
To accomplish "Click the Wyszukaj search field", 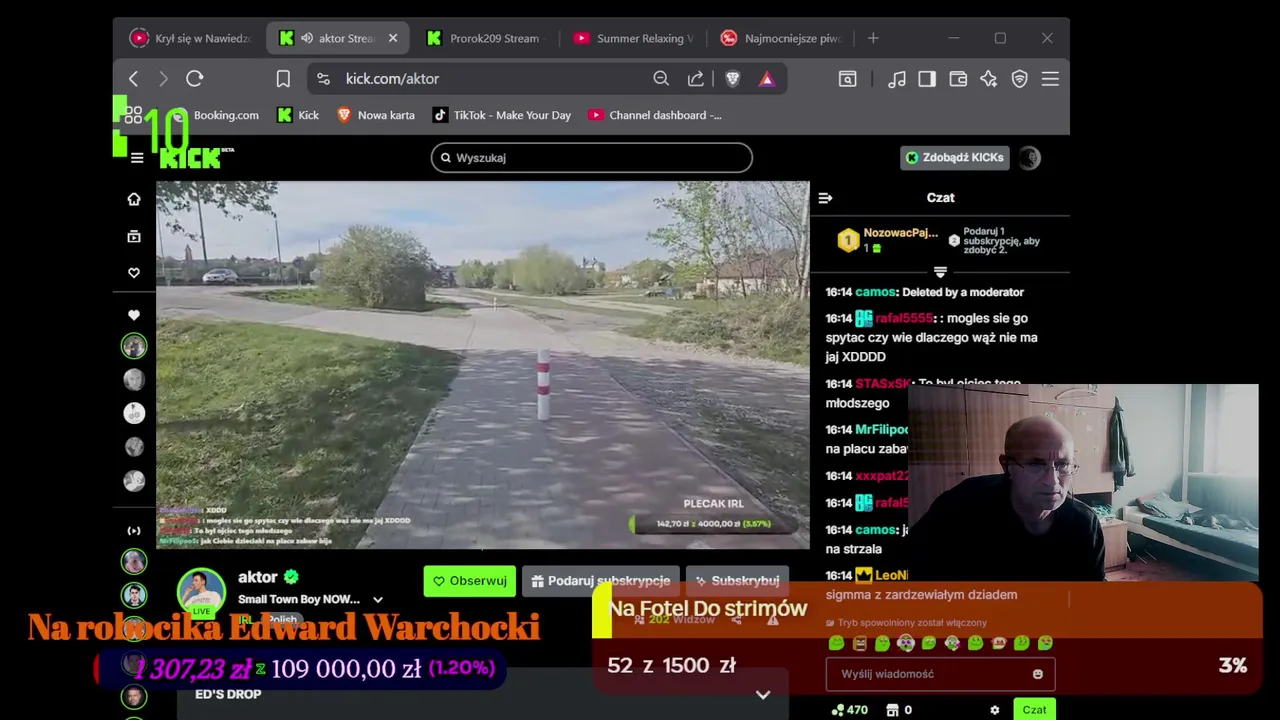I will (592, 158).
